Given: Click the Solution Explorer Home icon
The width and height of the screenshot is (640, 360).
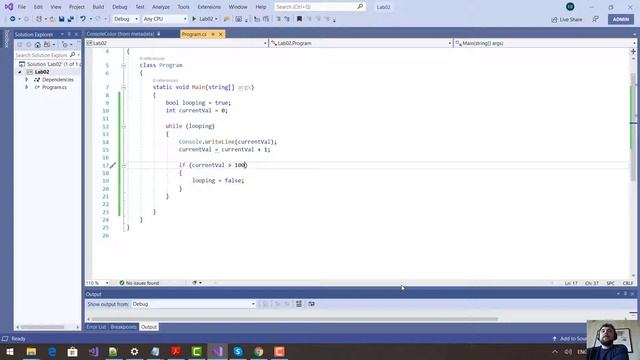Looking at the screenshot, I should (38, 44).
